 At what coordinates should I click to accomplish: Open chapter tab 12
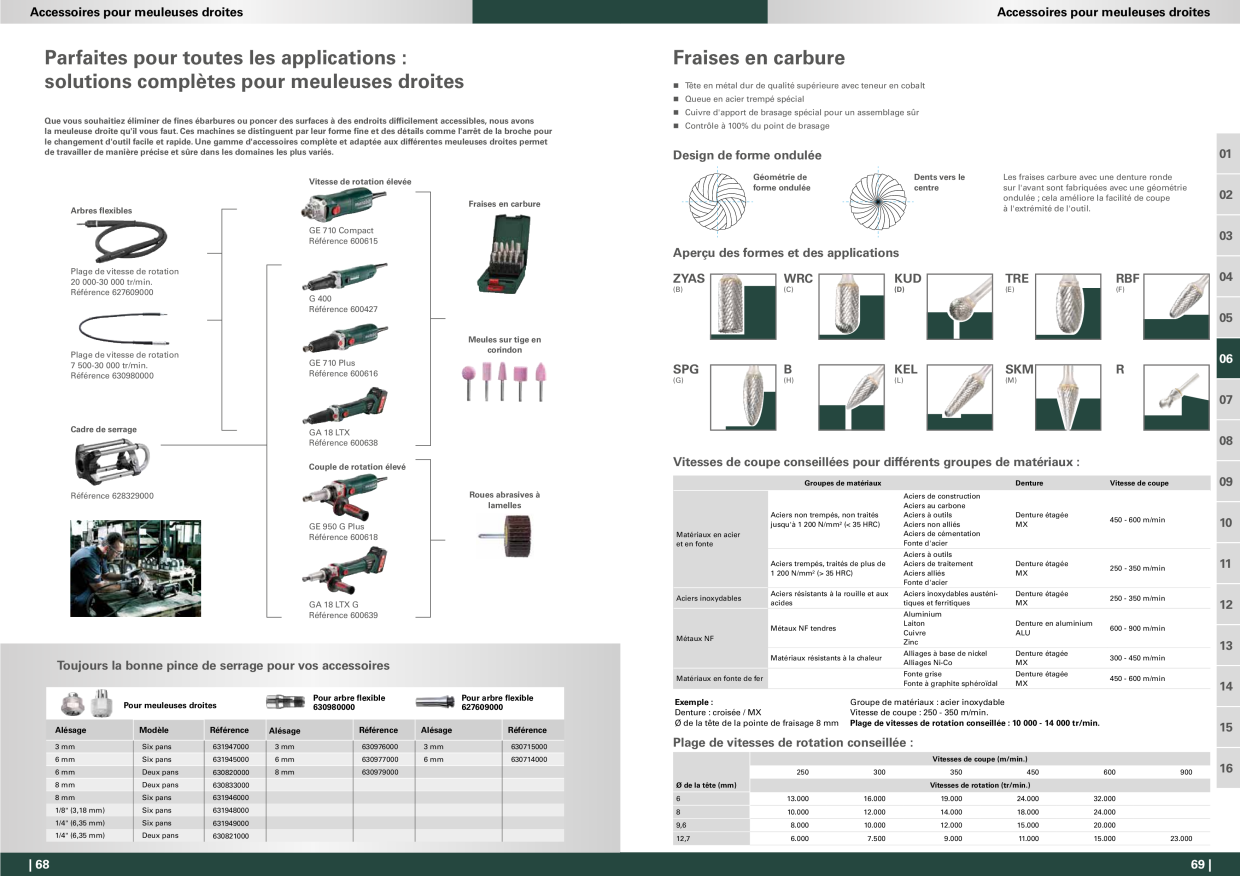1226,605
